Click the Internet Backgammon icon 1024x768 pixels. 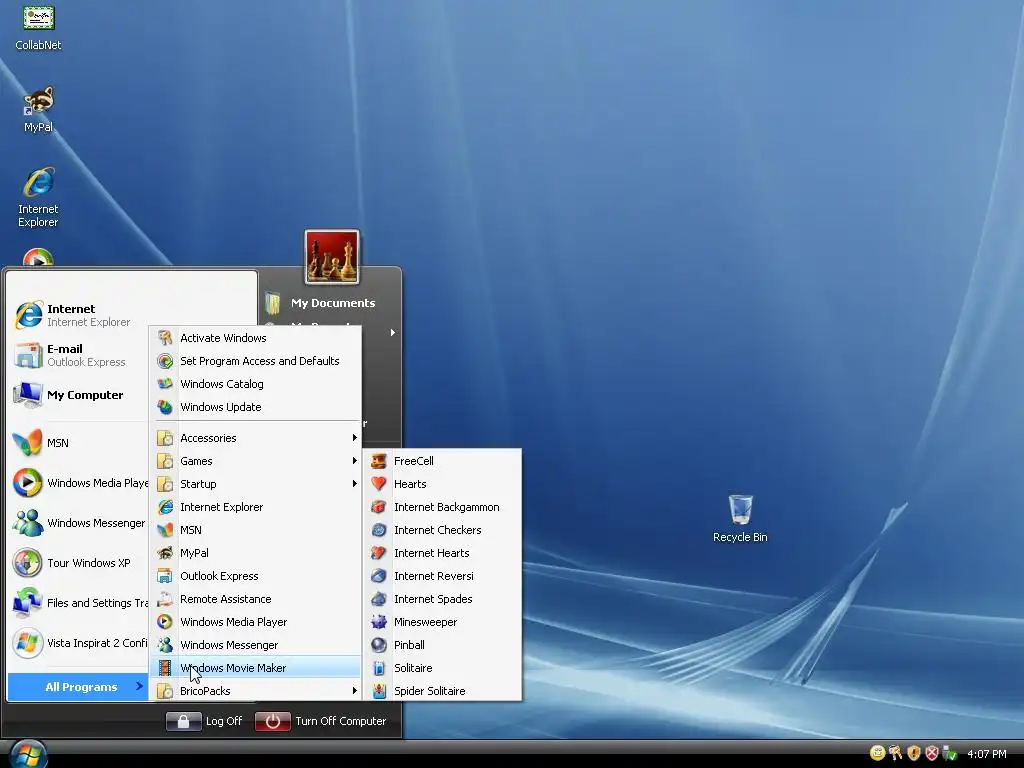[379, 507]
